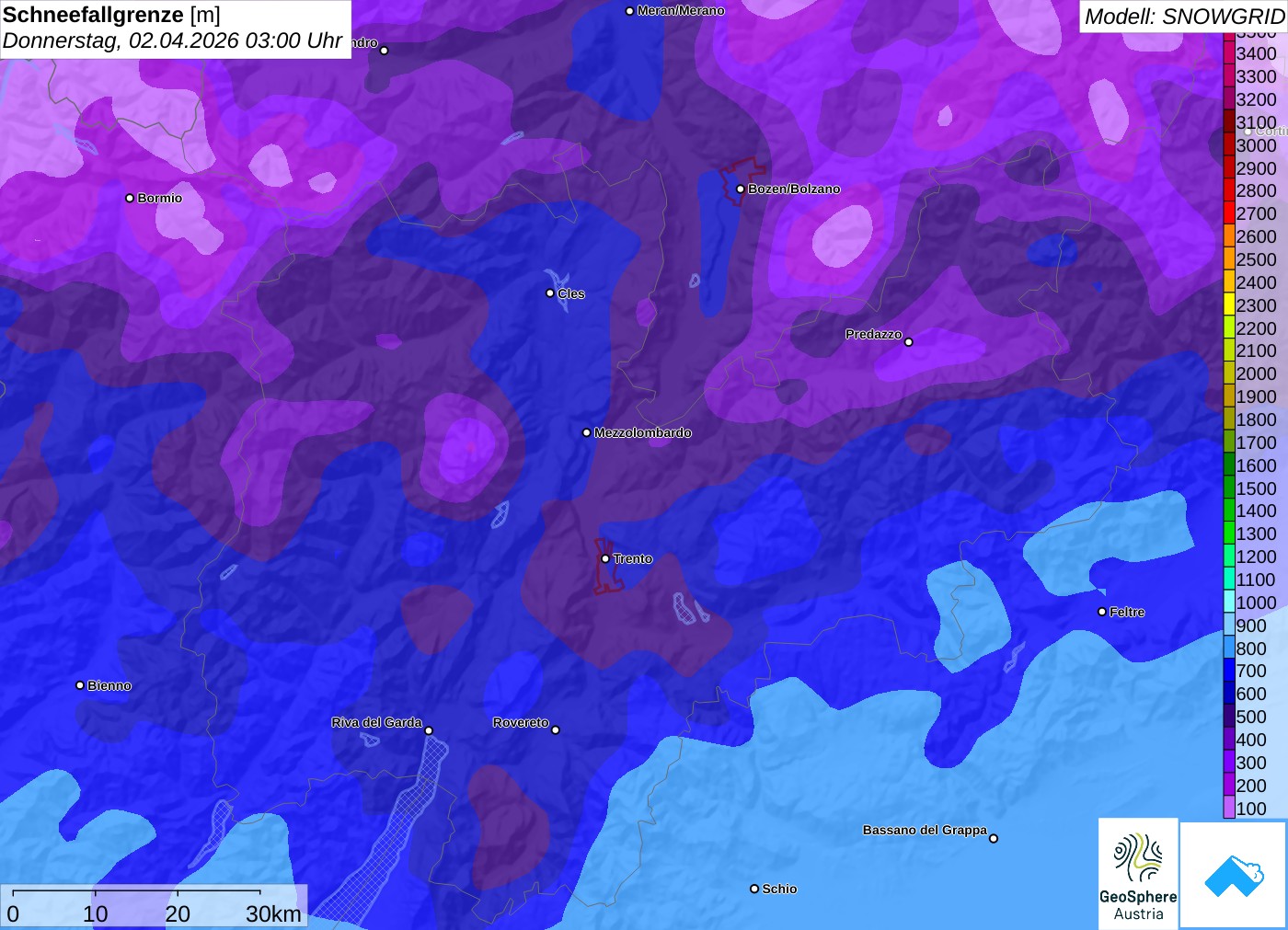Select the 100 violet legend swatch
Viewport: 1288px width, 930px height.
point(1228,808)
